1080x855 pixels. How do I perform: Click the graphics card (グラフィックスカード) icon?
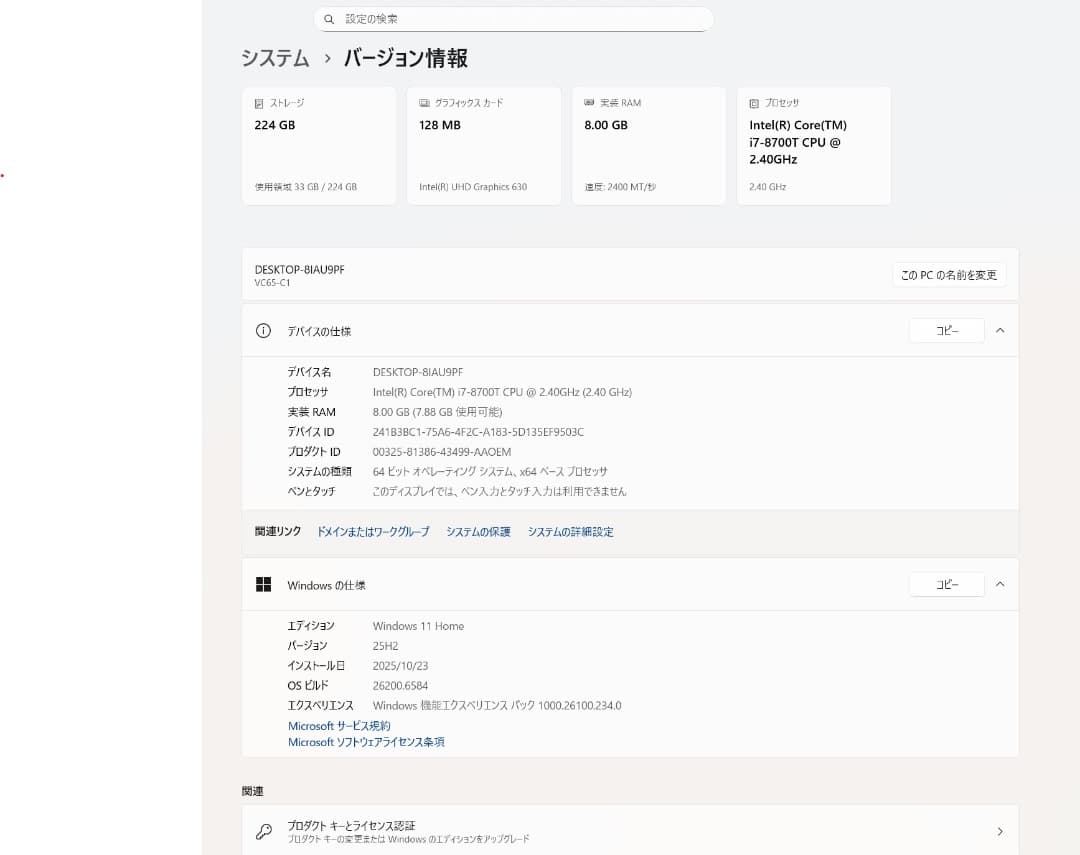click(422, 102)
